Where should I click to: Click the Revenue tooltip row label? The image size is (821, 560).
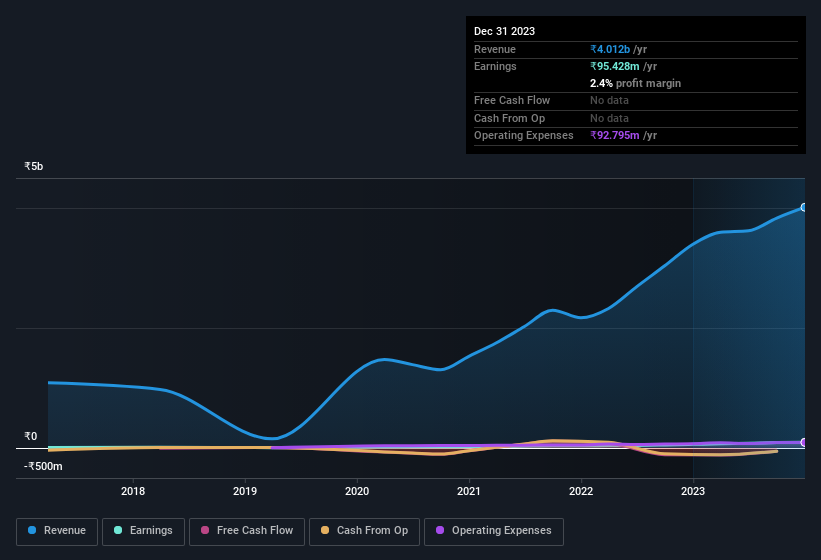(x=495, y=49)
